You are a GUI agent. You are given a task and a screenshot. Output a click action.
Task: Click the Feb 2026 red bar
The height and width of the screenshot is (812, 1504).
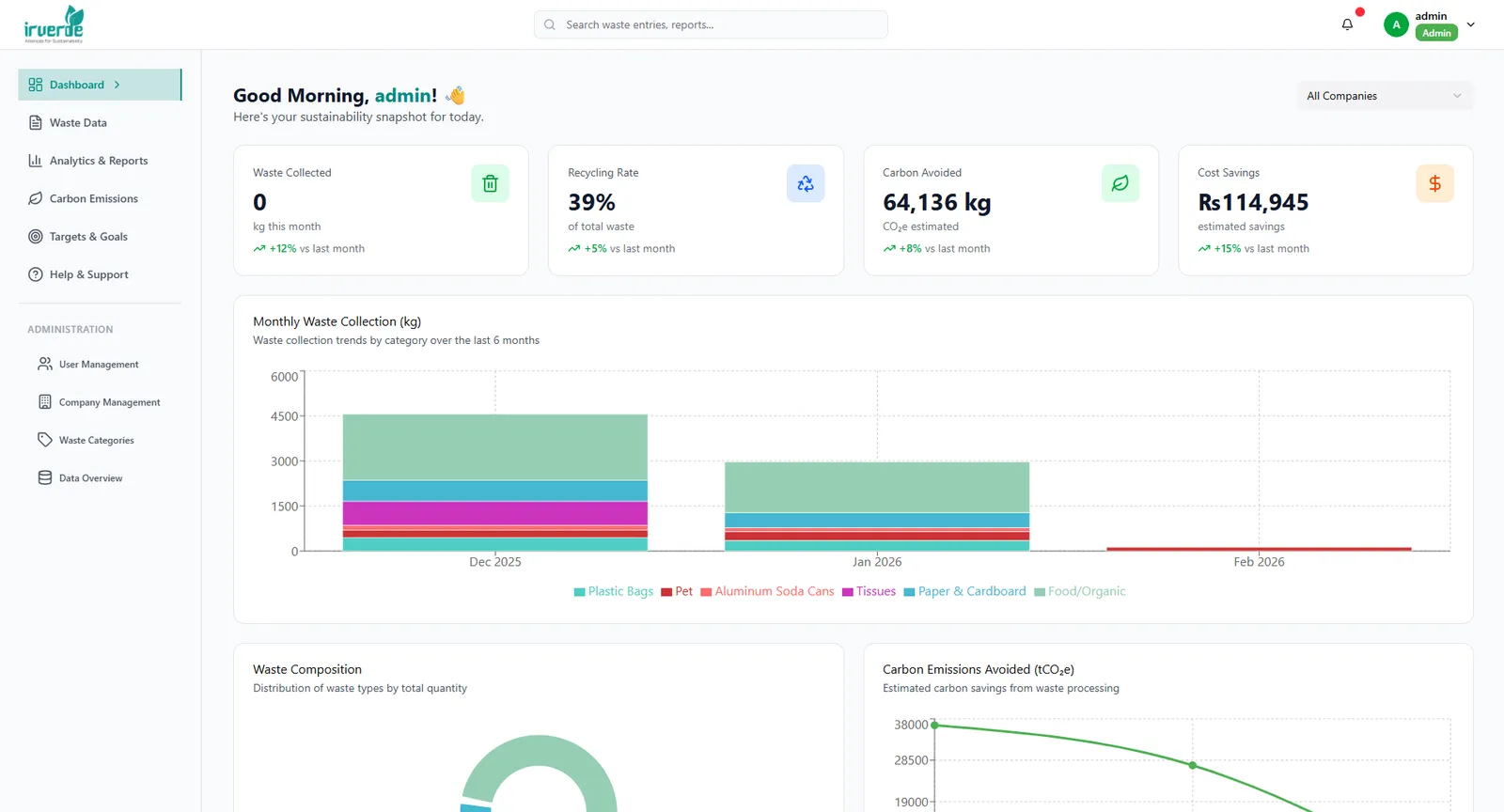coord(1259,549)
